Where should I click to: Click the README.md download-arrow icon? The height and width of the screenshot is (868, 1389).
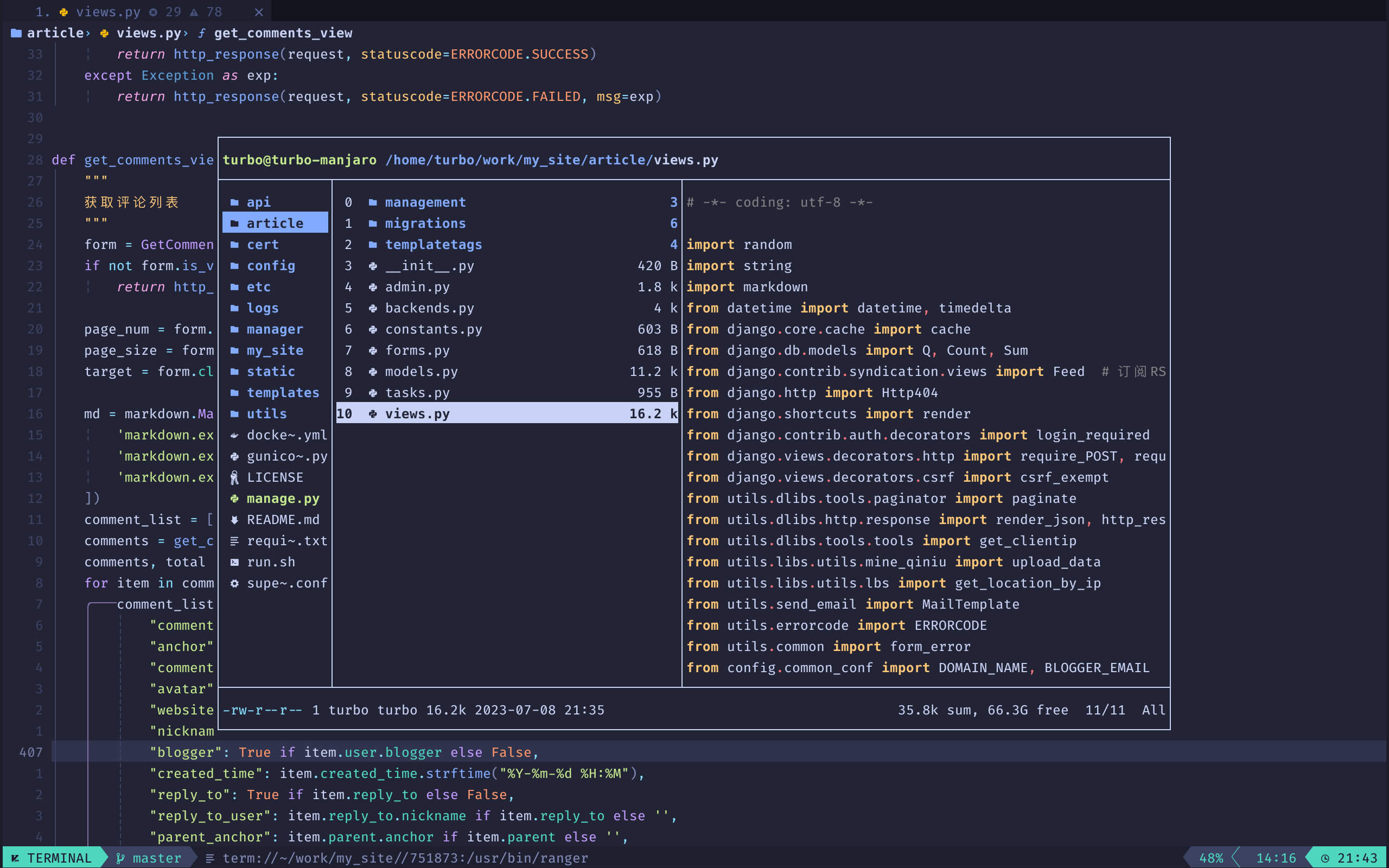coord(234,520)
